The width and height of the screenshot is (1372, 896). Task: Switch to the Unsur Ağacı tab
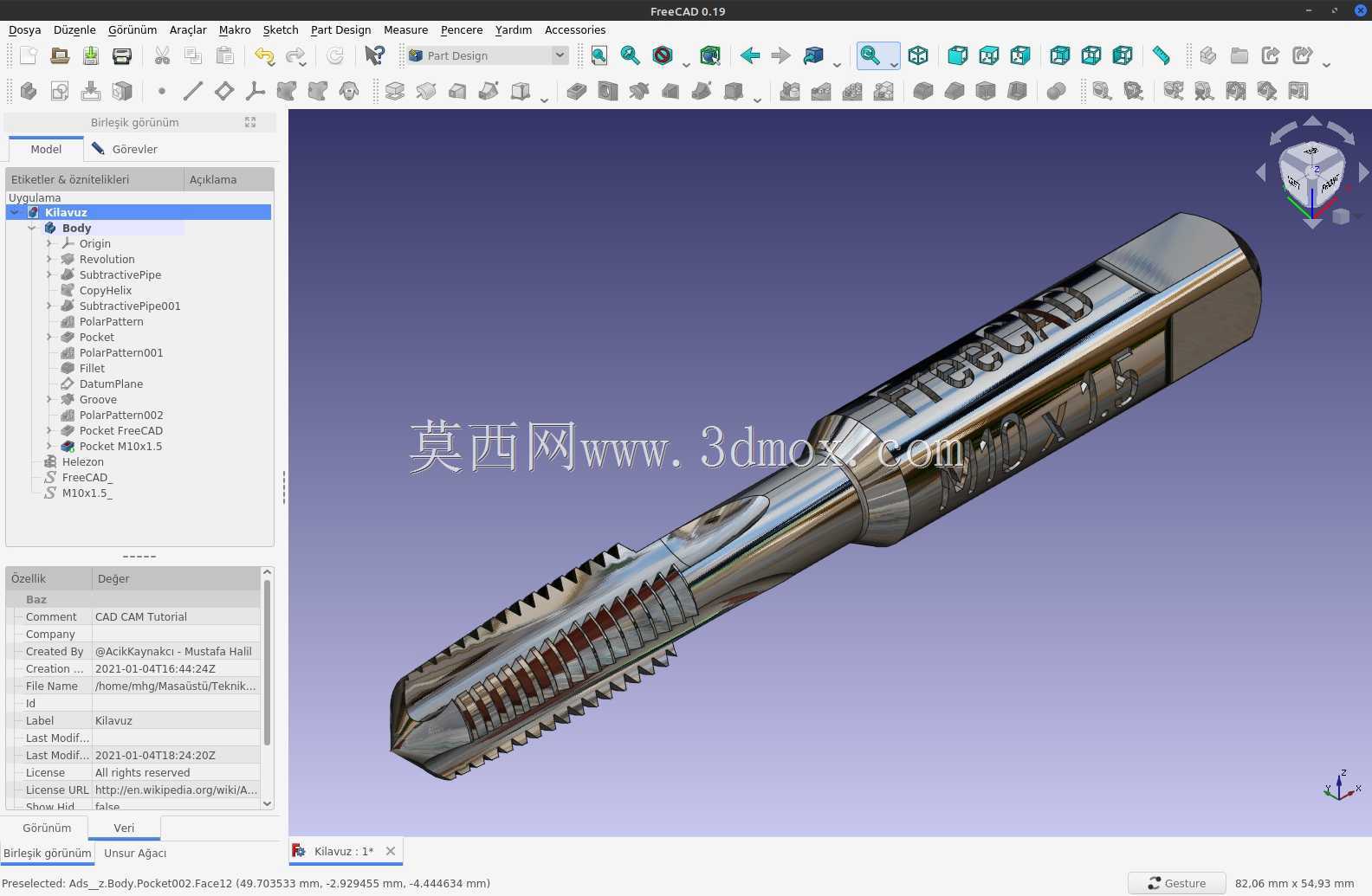[x=135, y=853]
